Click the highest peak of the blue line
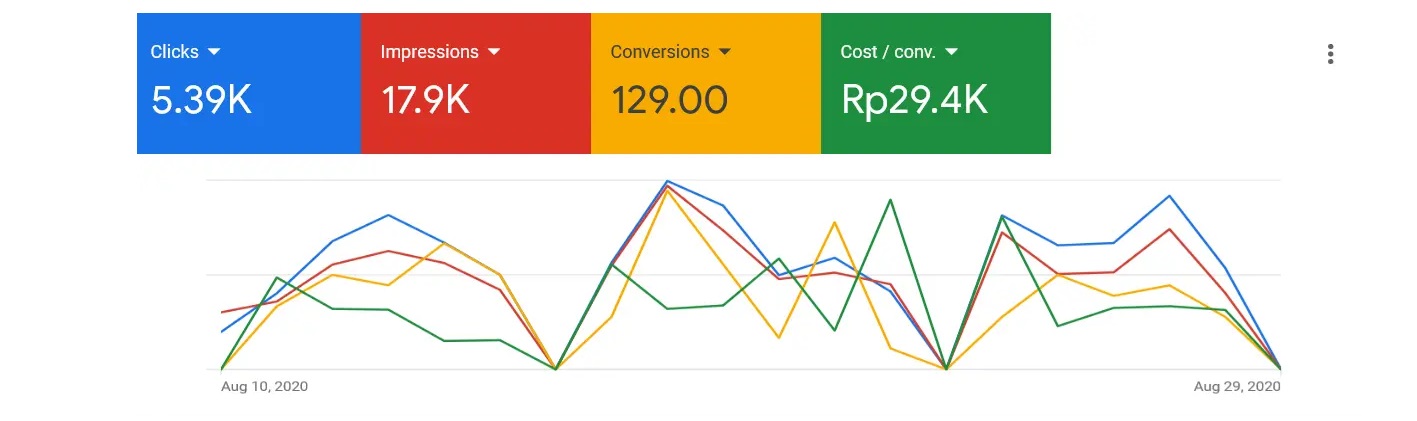1417x421 pixels. pos(667,182)
